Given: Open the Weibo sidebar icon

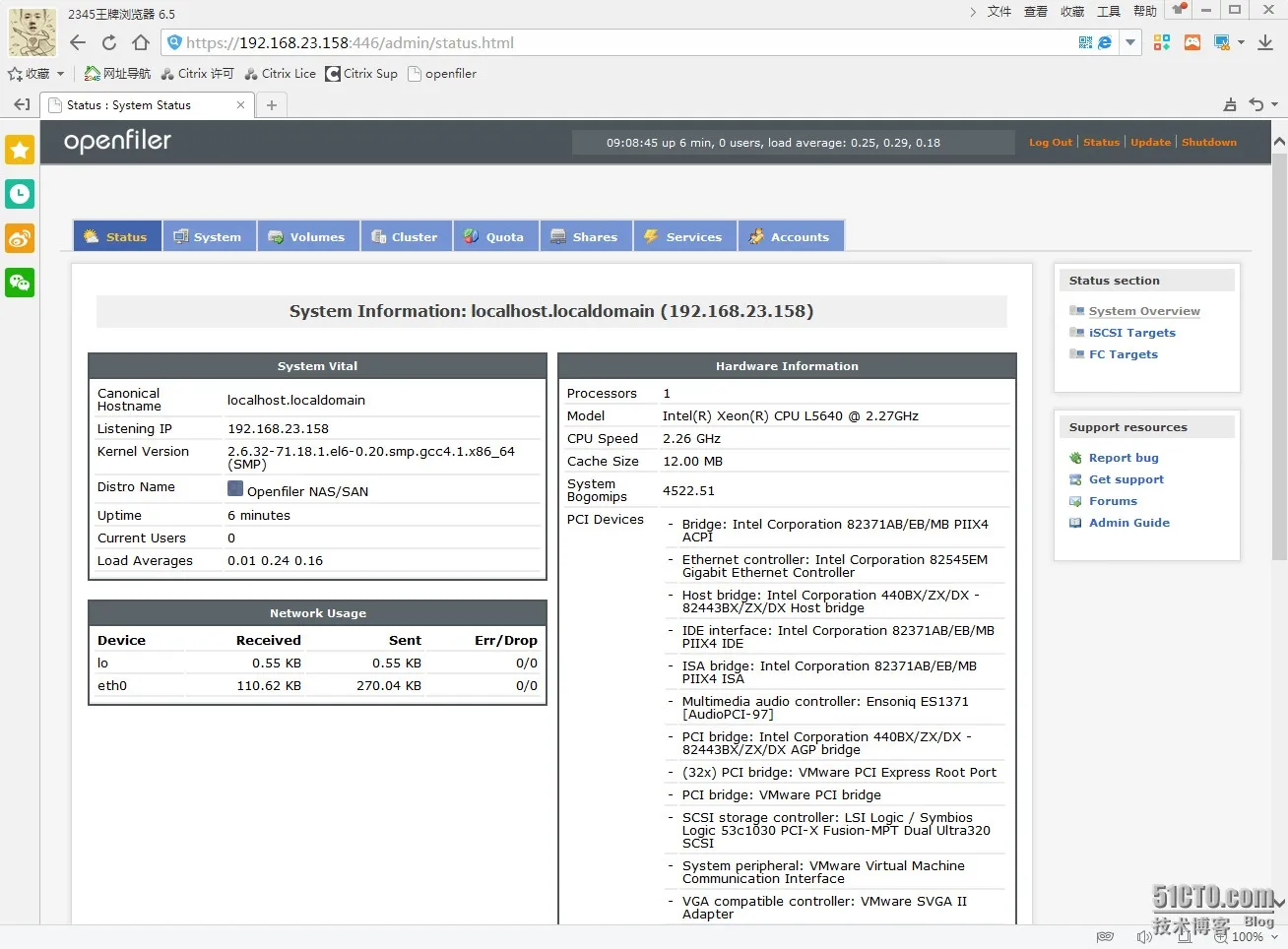Looking at the screenshot, I should point(20,238).
